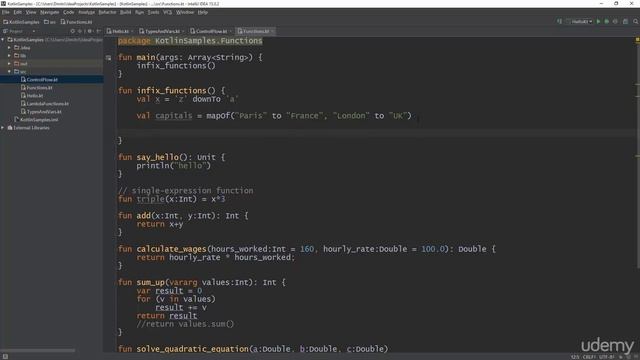640x360 pixels.
Task: Expand the out folder
Action: (x=9, y=64)
